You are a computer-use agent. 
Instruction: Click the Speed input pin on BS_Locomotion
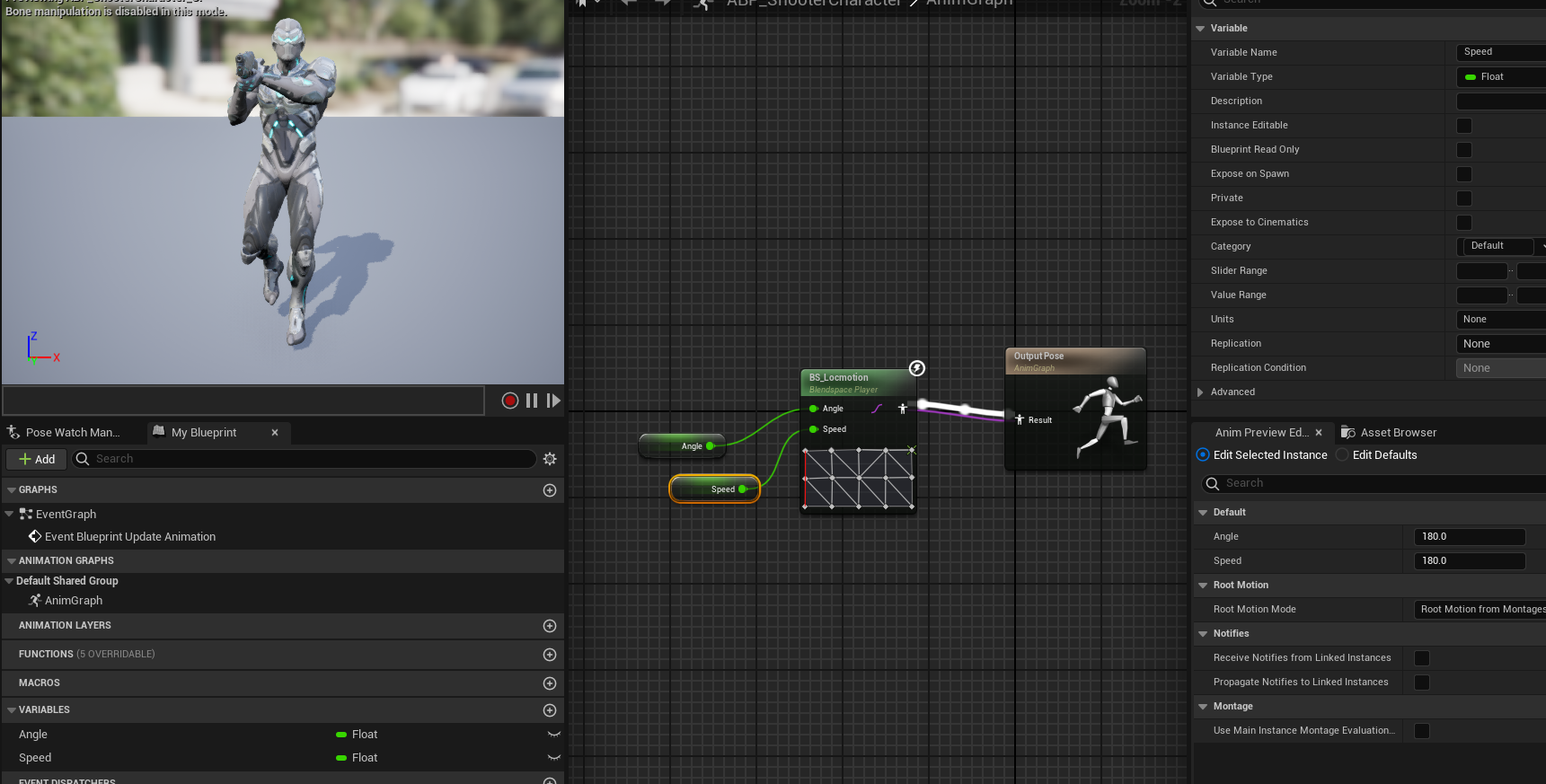[x=814, y=429]
